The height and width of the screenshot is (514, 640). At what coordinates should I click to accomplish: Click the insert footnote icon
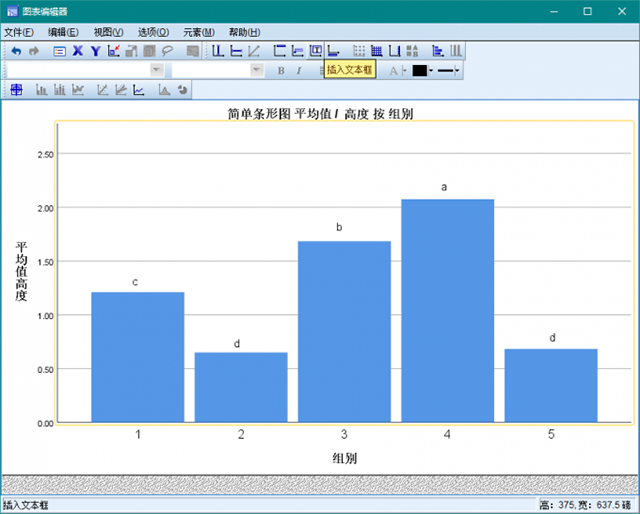pyautogui.click(x=333, y=51)
